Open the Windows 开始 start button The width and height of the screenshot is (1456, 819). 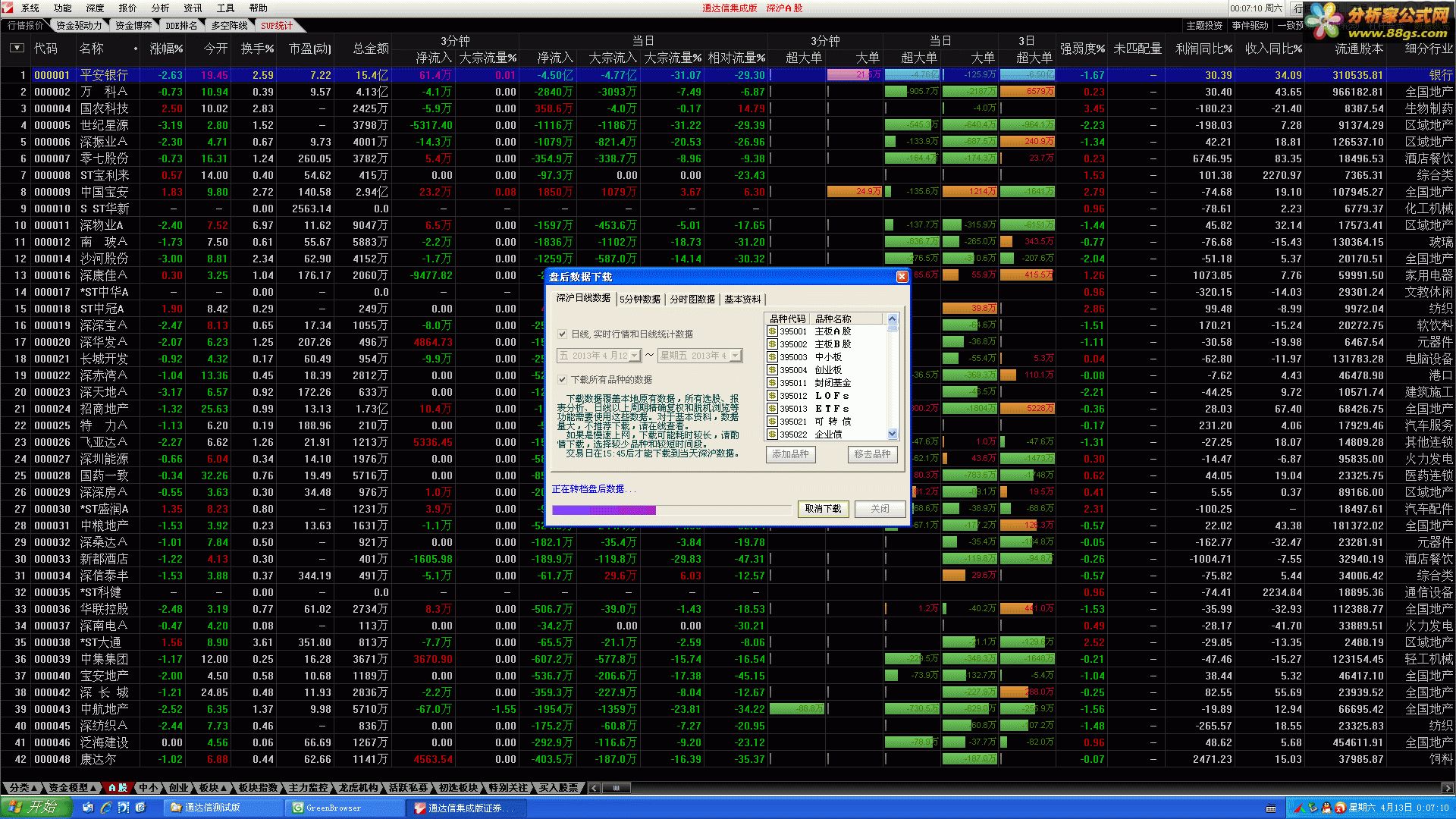tap(36, 808)
